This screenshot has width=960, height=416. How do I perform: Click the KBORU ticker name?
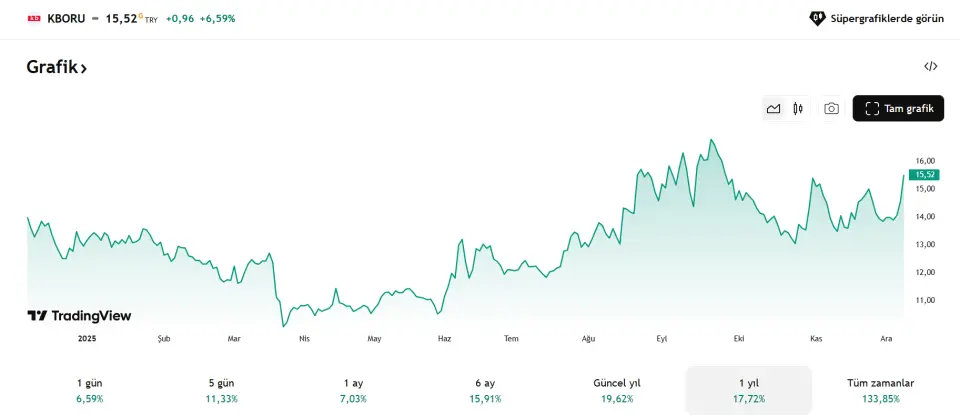[x=66, y=18]
